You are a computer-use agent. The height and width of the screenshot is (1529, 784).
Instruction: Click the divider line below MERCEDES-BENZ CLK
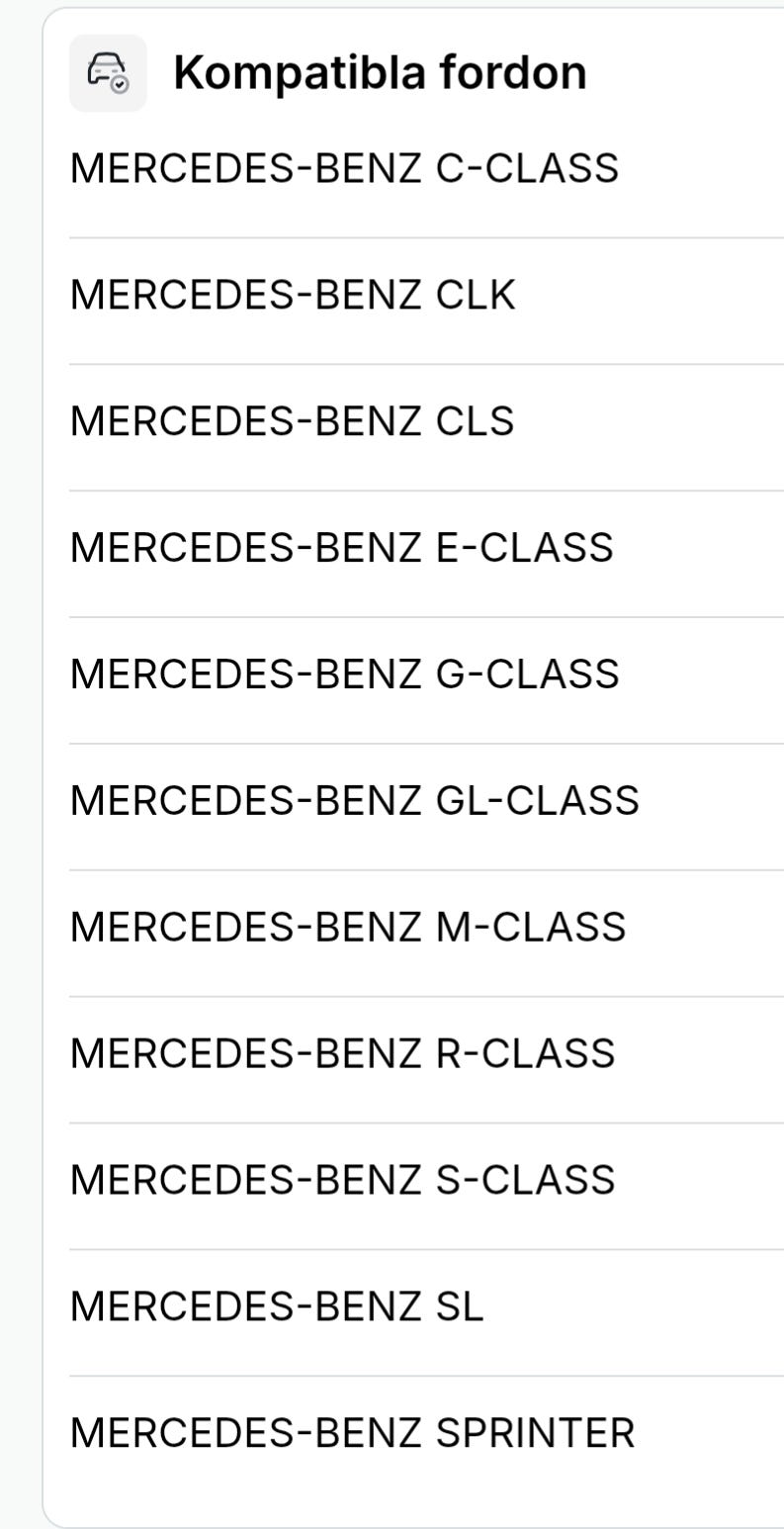426,364
